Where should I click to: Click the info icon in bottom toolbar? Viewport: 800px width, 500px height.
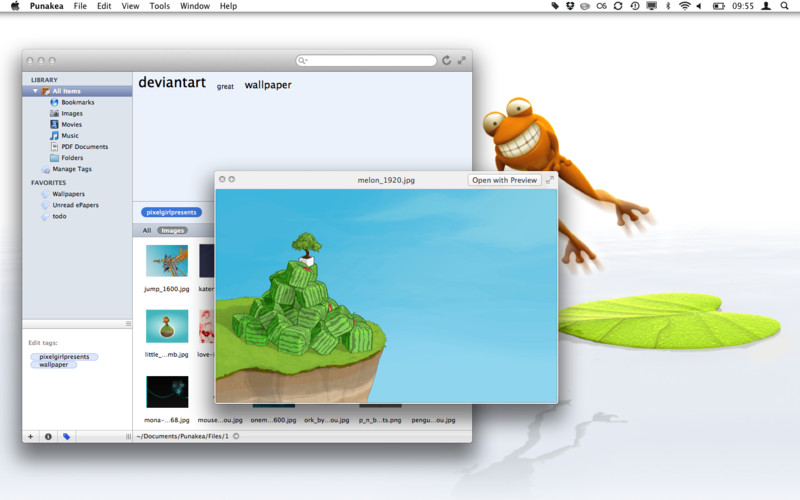coord(48,436)
